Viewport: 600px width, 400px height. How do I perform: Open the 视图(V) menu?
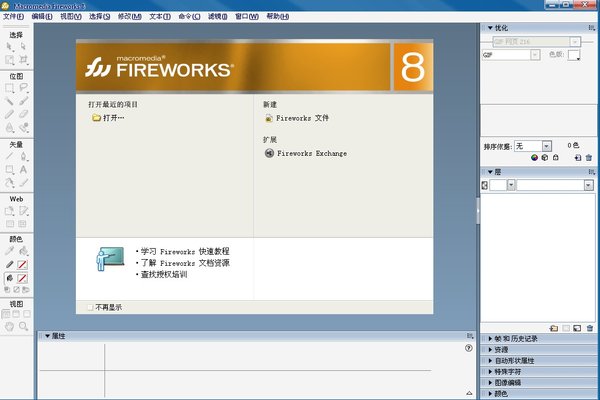[x=71, y=16]
